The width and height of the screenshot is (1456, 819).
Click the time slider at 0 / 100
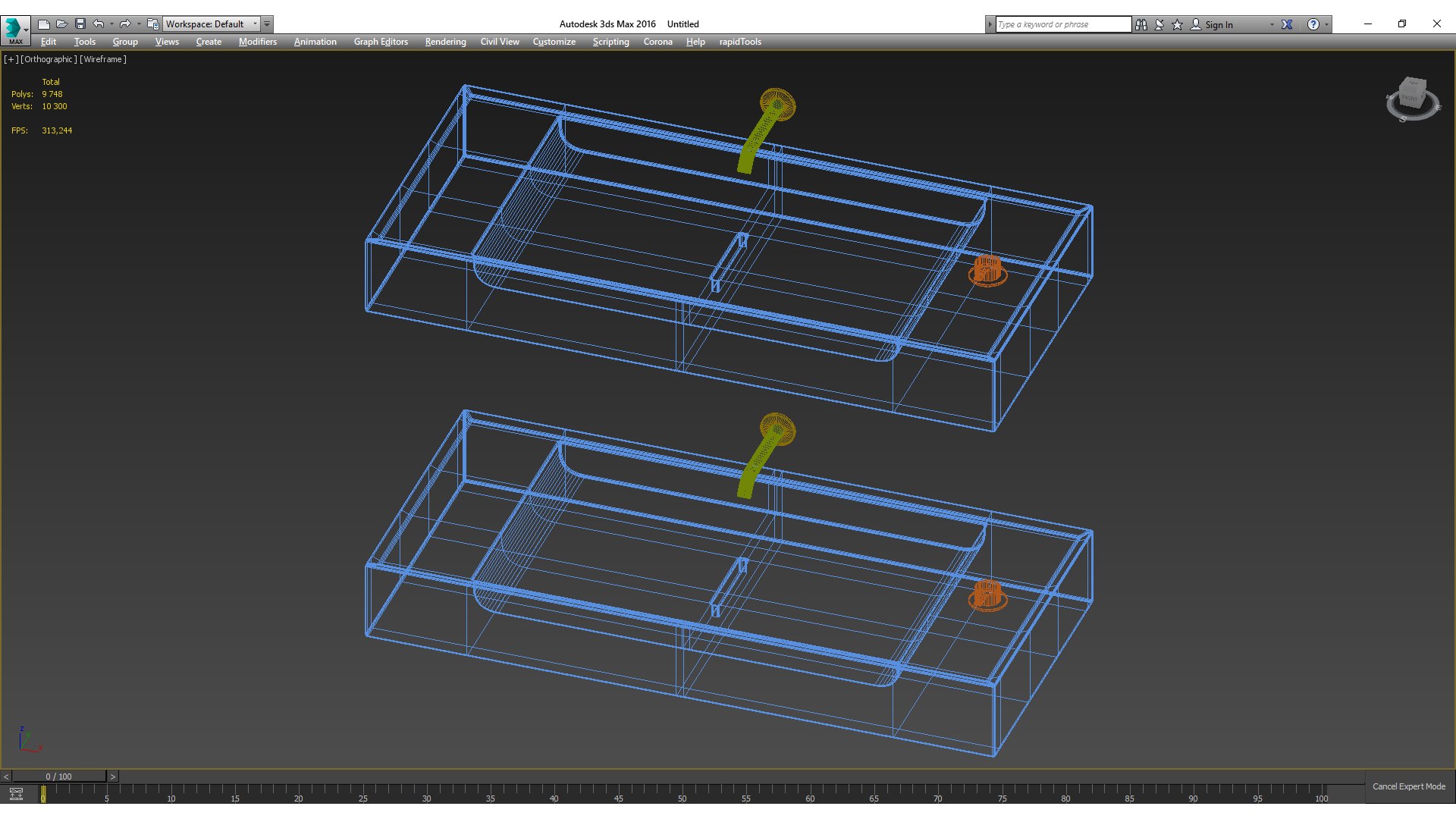point(58,777)
